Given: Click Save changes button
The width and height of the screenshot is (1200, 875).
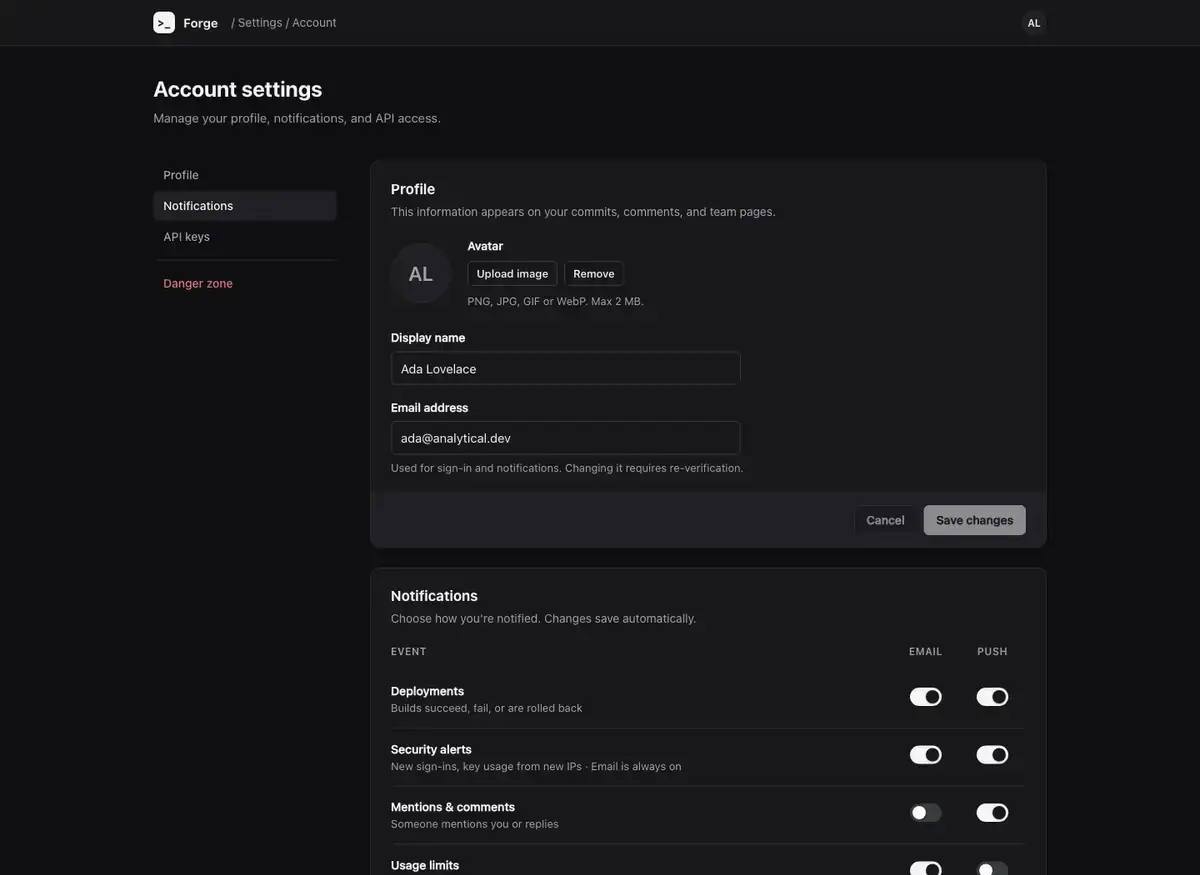Looking at the screenshot, I should [975, 520].
